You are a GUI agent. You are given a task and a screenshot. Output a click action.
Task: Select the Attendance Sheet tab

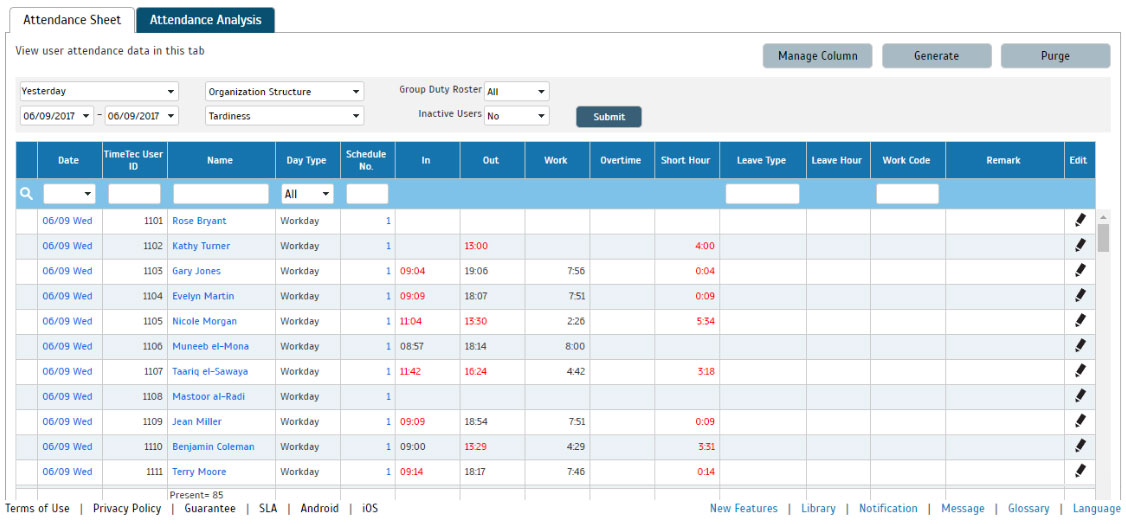72,20
